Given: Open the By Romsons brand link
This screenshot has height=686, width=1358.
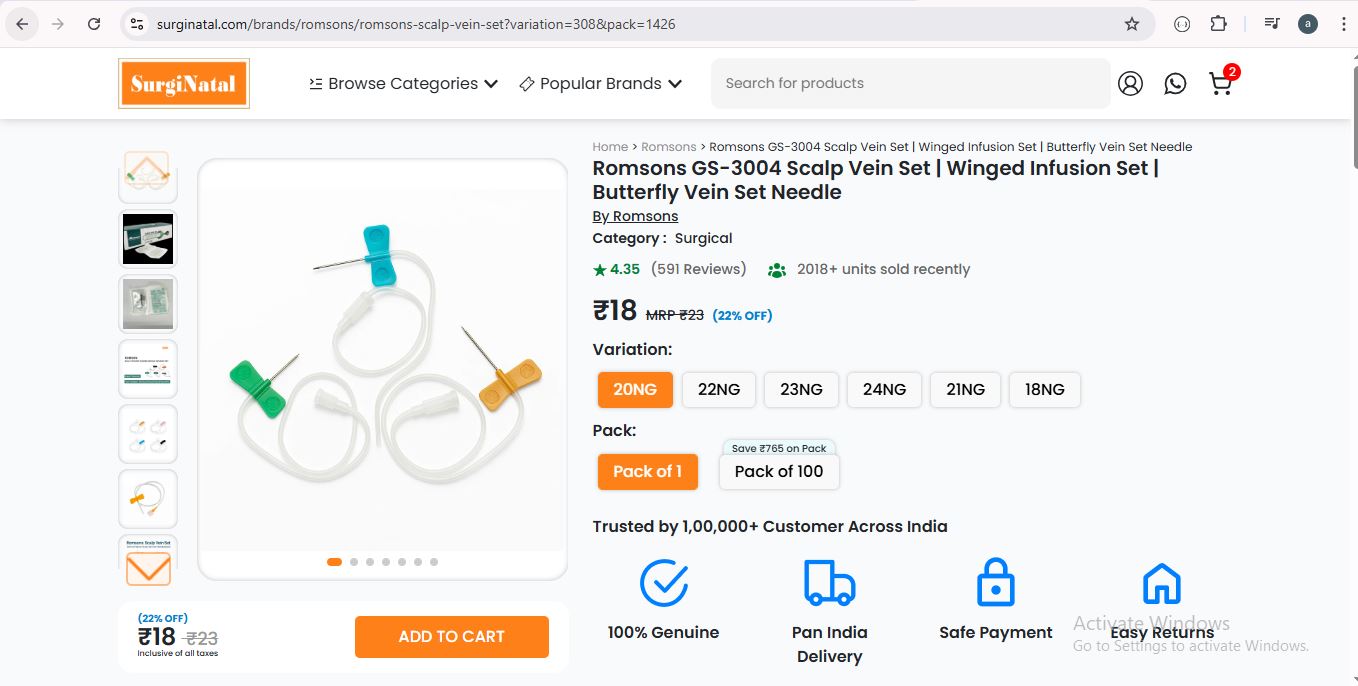Looking at the screenshot, I should (635, 216).
